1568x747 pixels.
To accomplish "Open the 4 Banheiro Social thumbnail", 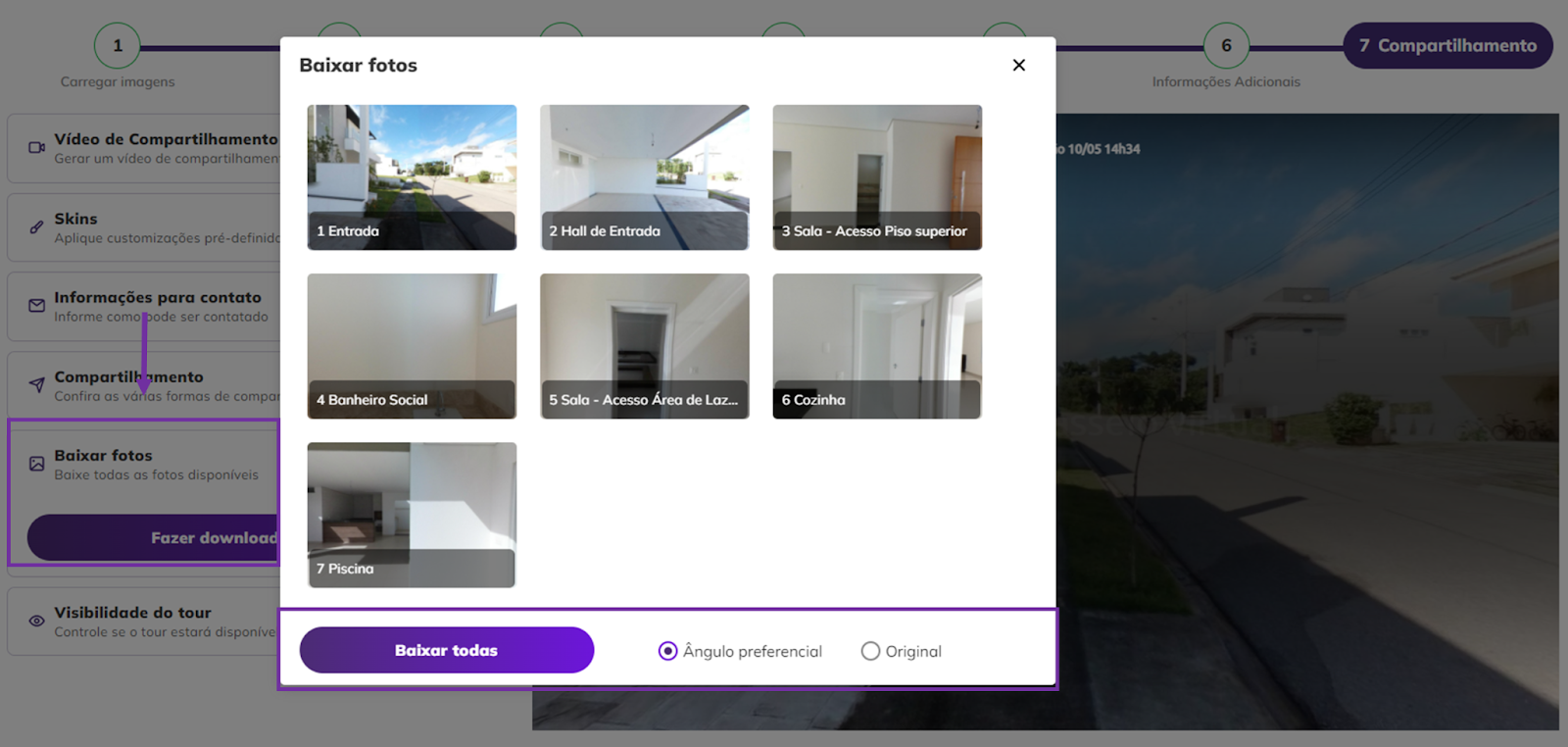I will (412, 346).
